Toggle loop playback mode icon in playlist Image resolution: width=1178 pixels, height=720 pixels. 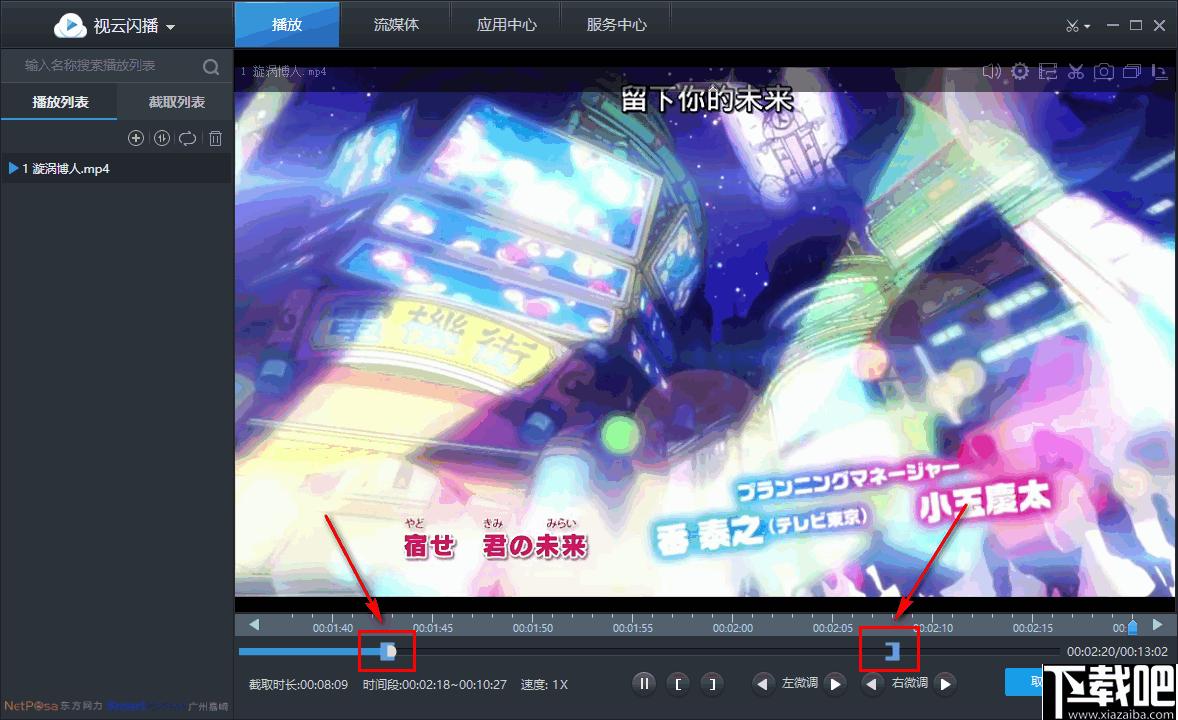click(188, 138)
